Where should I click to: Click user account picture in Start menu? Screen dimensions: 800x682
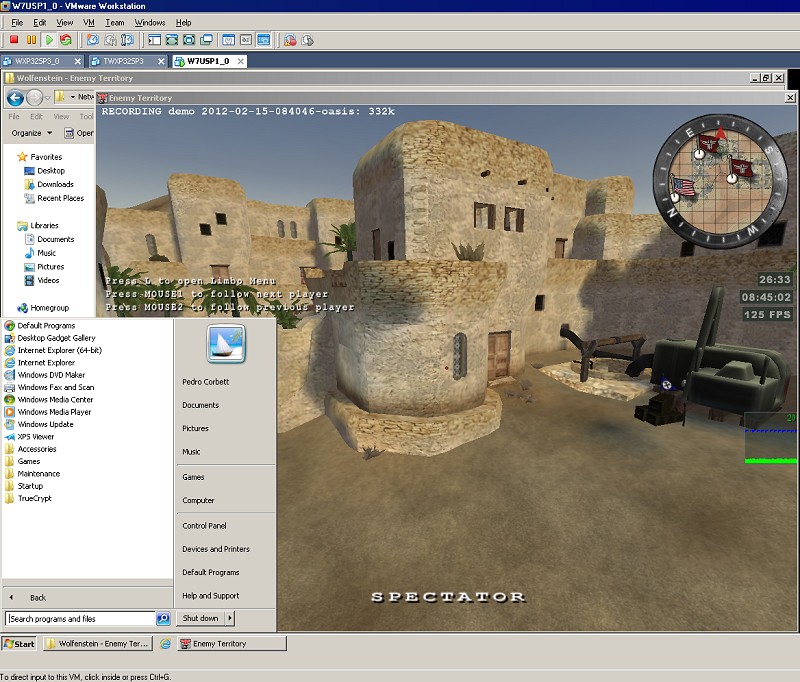[x=226, y=343]
